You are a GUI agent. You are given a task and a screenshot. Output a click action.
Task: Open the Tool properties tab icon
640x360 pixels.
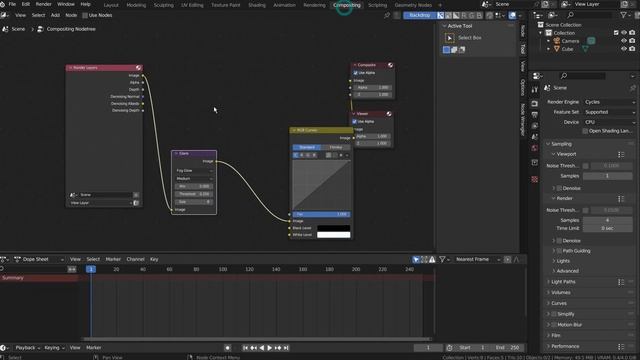pyautogui.click(x=535, y=90)
